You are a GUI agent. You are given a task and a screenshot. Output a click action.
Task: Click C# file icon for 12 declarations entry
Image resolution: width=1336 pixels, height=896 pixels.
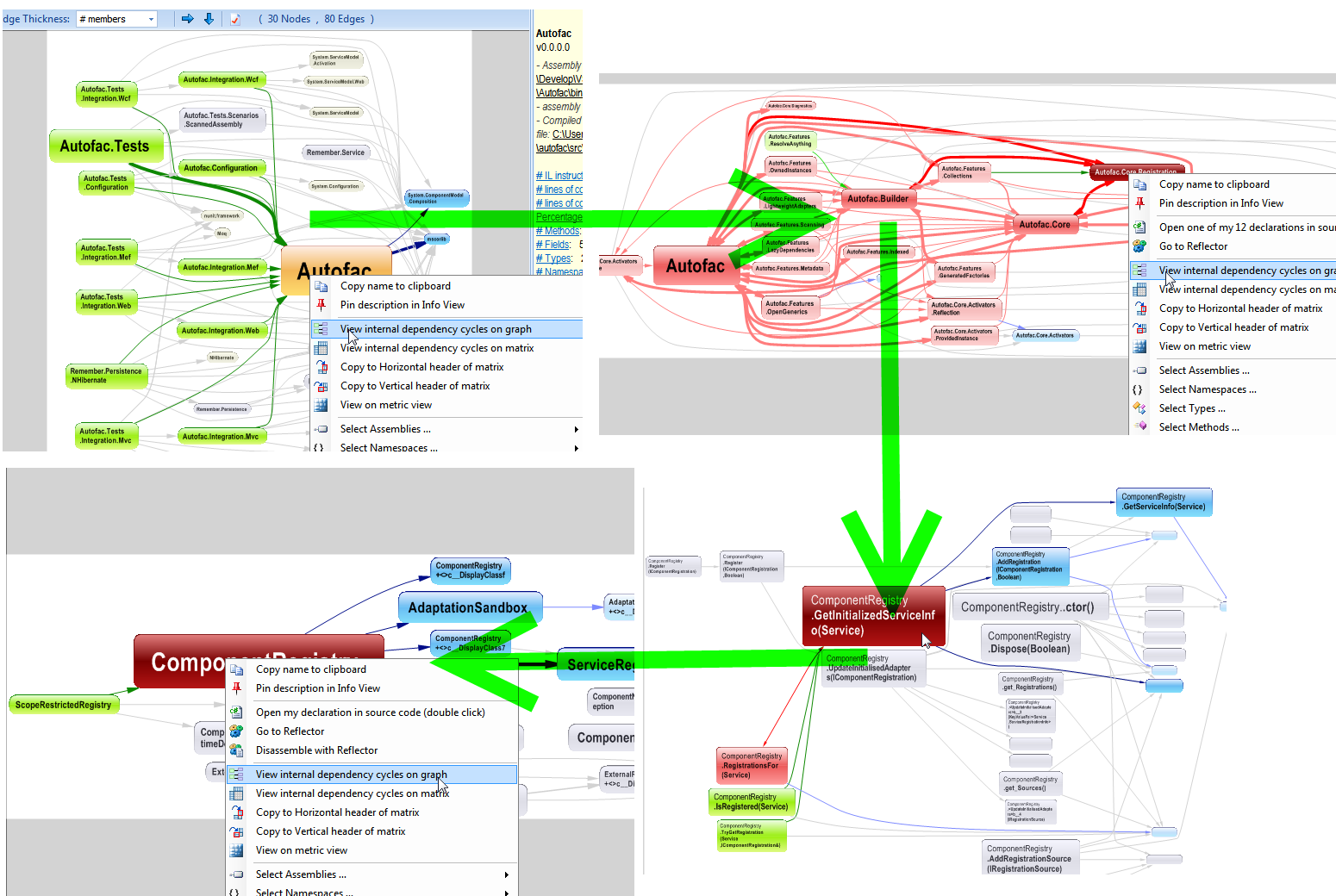[1139, 227]
